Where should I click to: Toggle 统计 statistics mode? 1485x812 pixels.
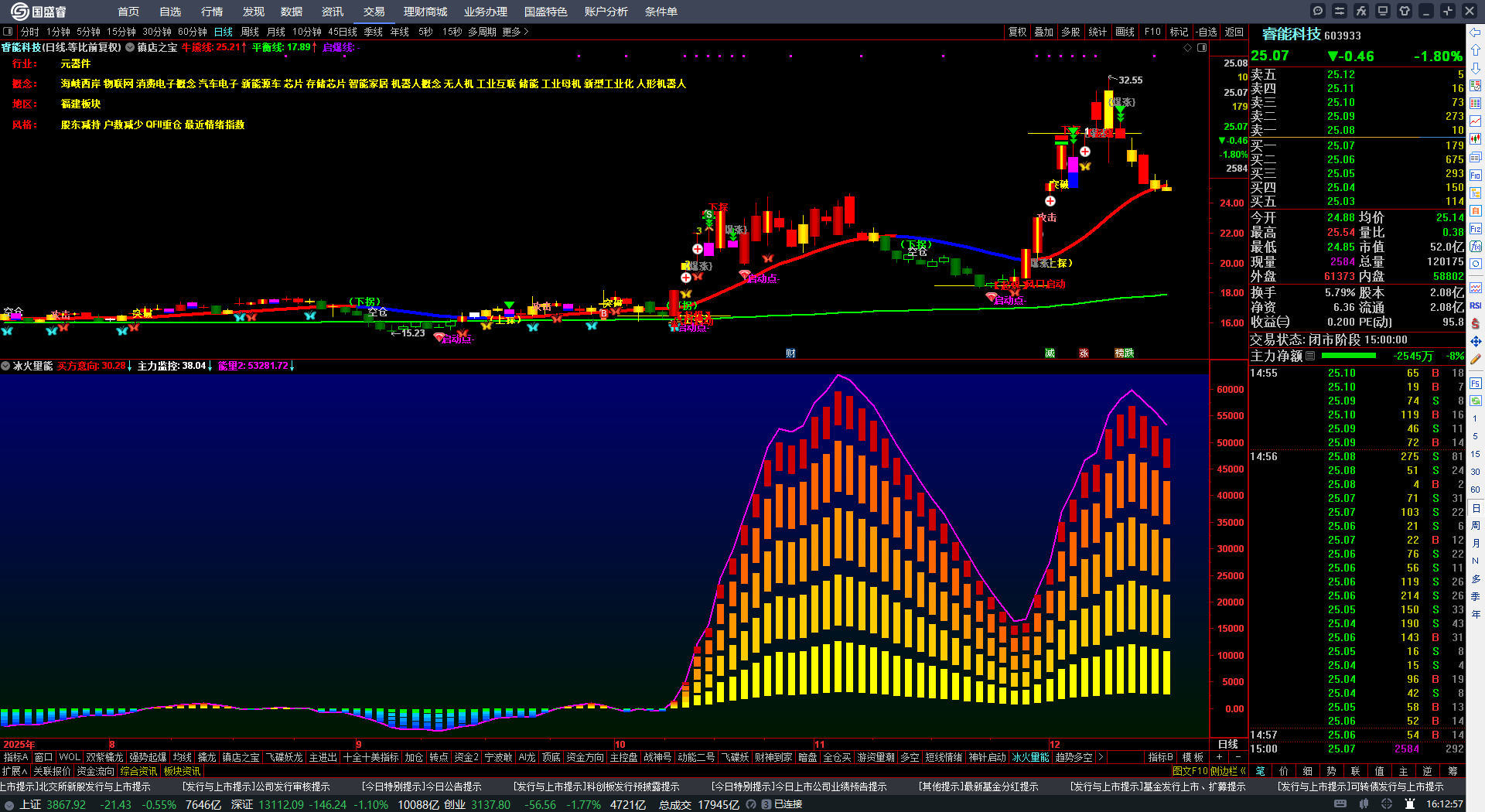tap(1098, 32)
